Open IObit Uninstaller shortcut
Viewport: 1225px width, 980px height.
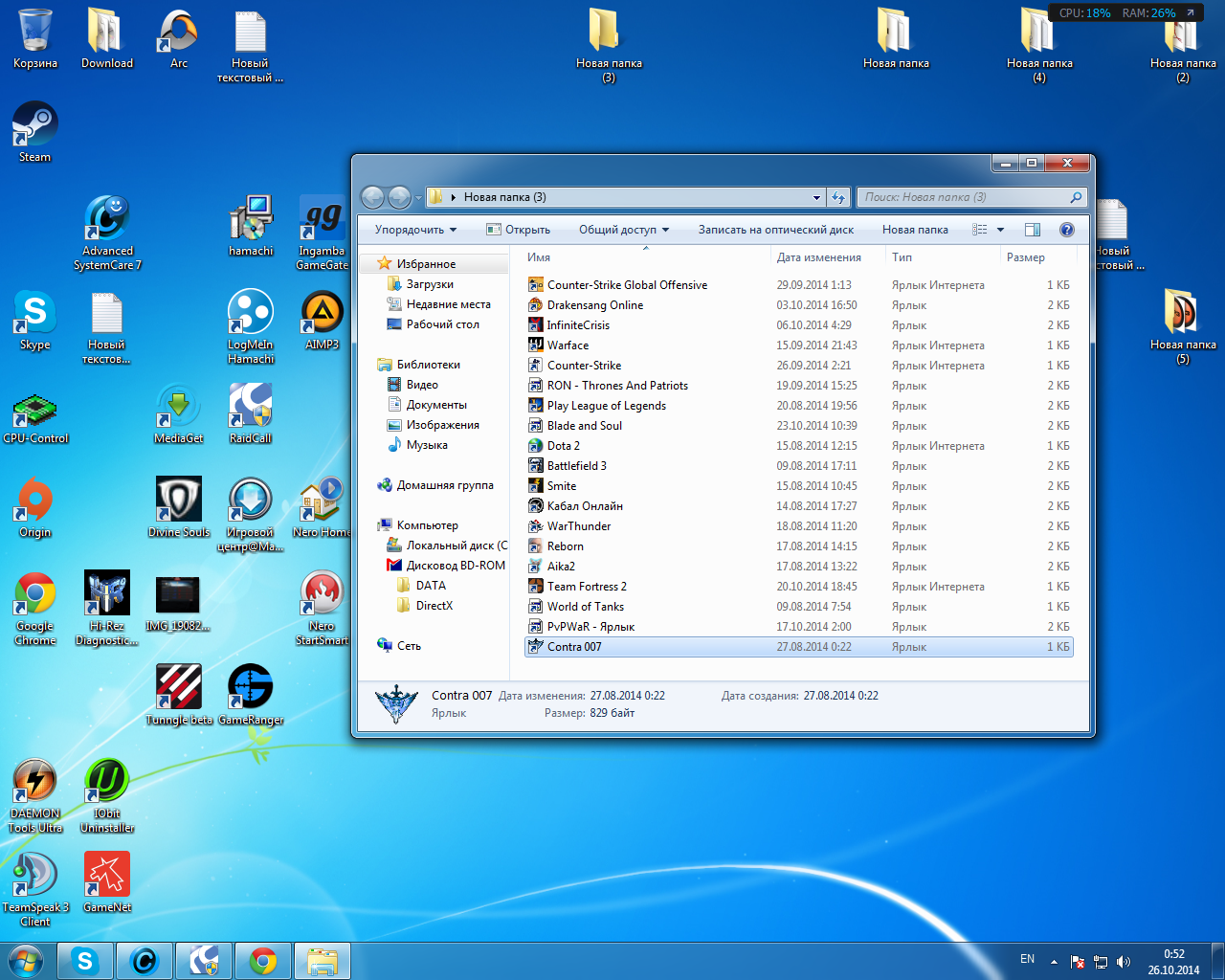(x=107, y=795)
